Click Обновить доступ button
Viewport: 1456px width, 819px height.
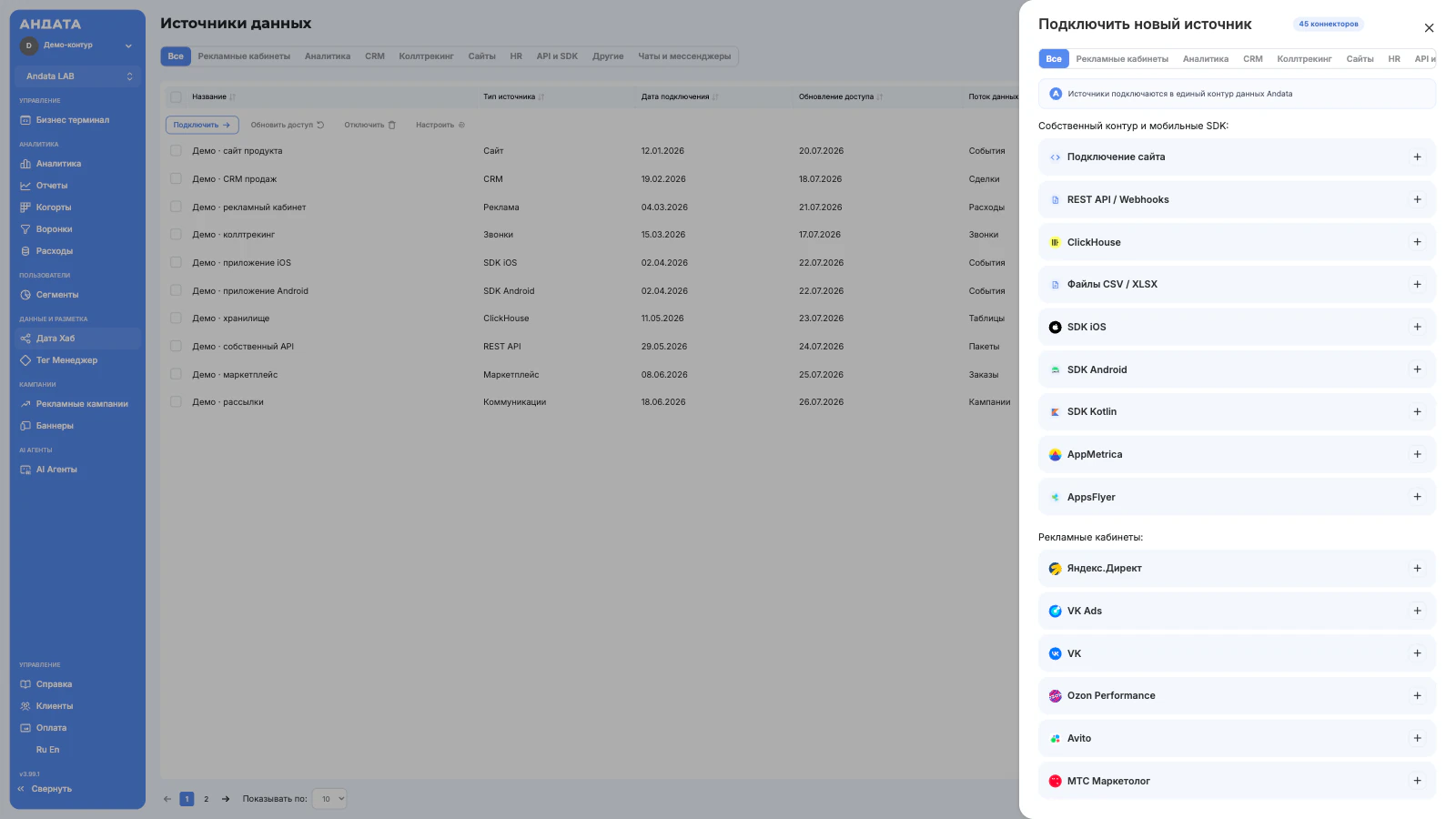tap(288, 126)
